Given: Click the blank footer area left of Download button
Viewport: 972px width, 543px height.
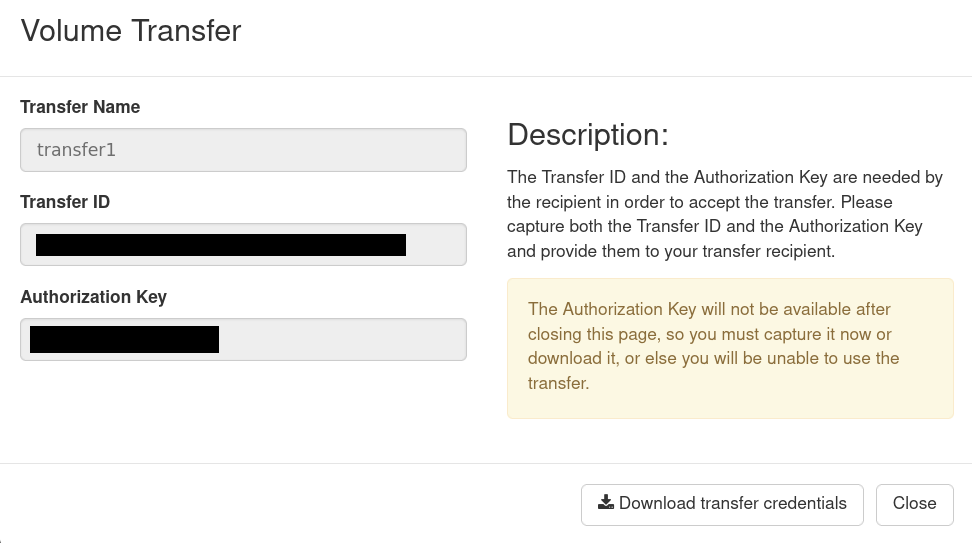Looking at the screenshot, I should pyautogui.click(x=290, y=503).
